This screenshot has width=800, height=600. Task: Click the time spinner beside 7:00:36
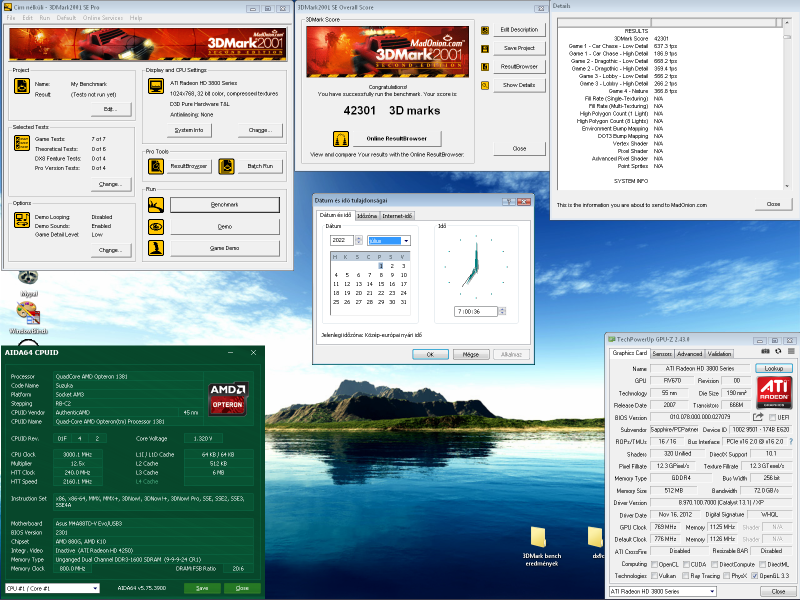pos(502,311)
